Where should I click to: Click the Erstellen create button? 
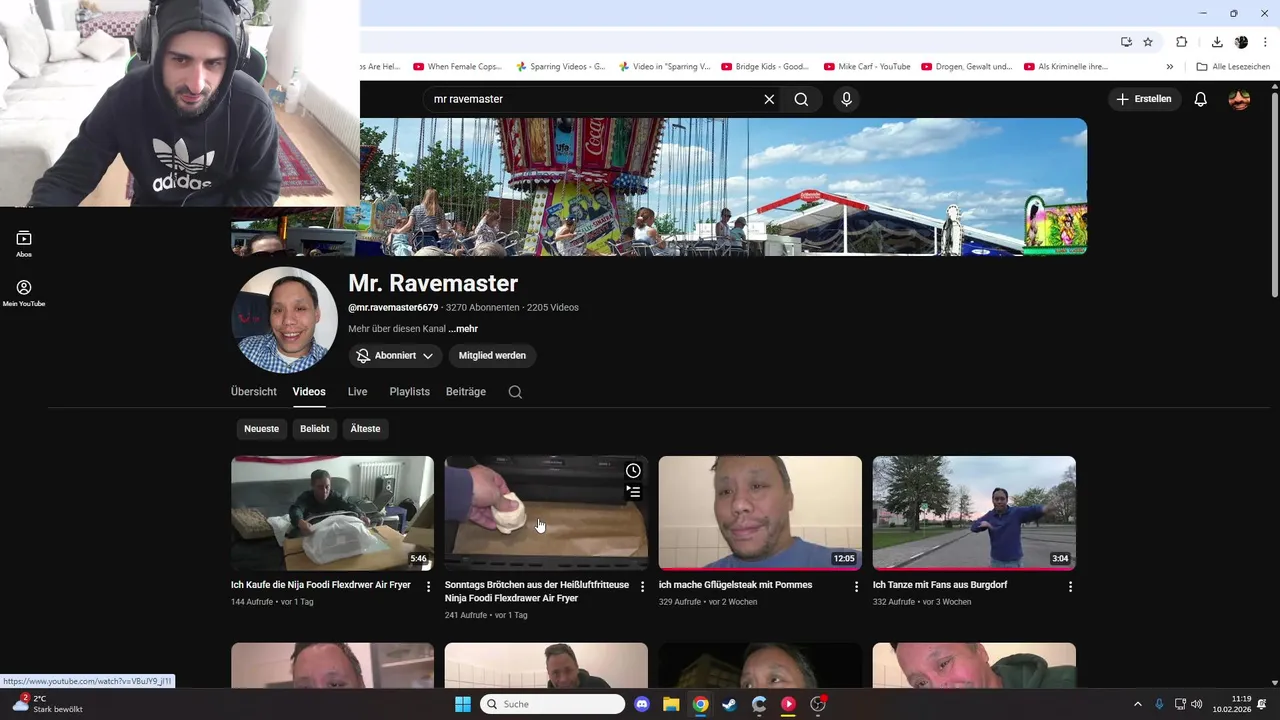[x=1144, y=99]
